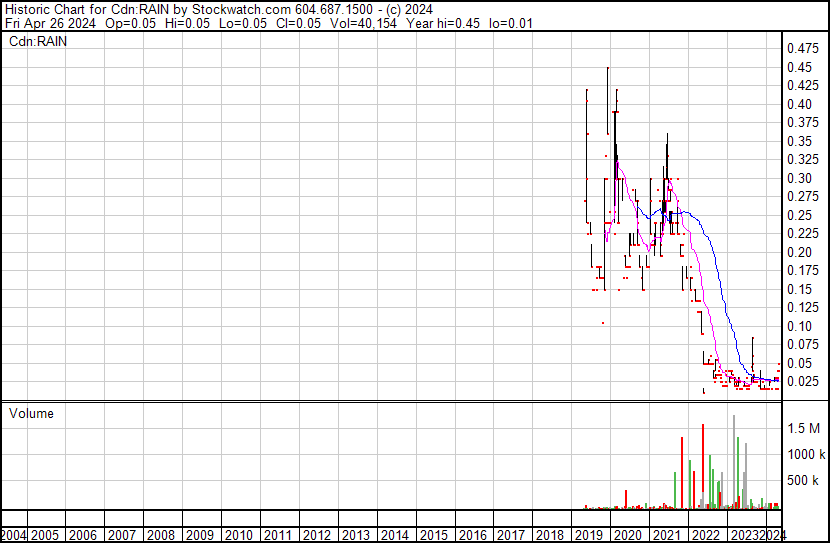Click the 'Vol=40,154' volume value
830x543 pixels.
tap(363, 23)
